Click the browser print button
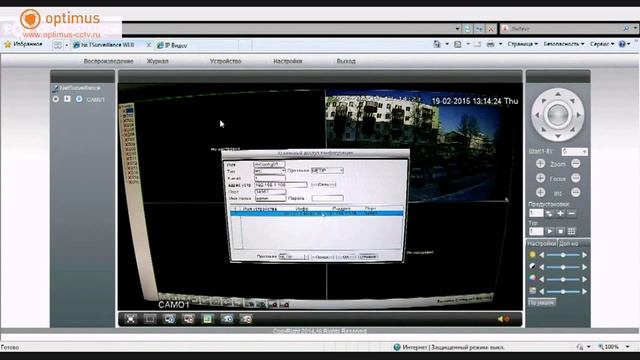Screen dimensions: 640x360 (490, 44)
